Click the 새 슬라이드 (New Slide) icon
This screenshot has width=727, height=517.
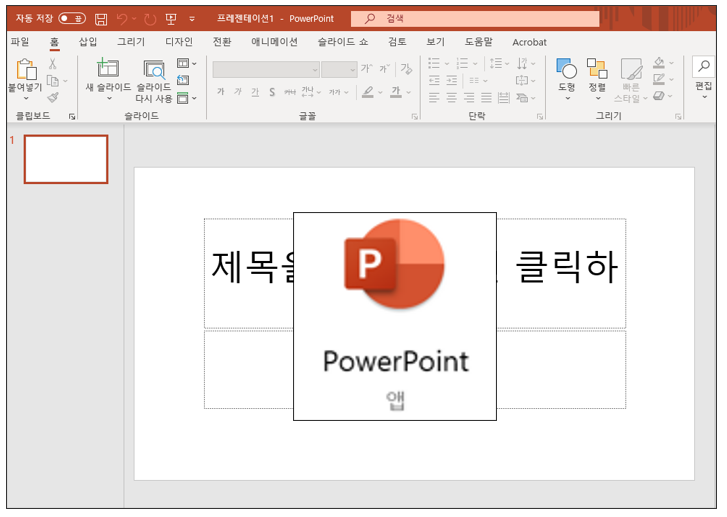[108, 68]
